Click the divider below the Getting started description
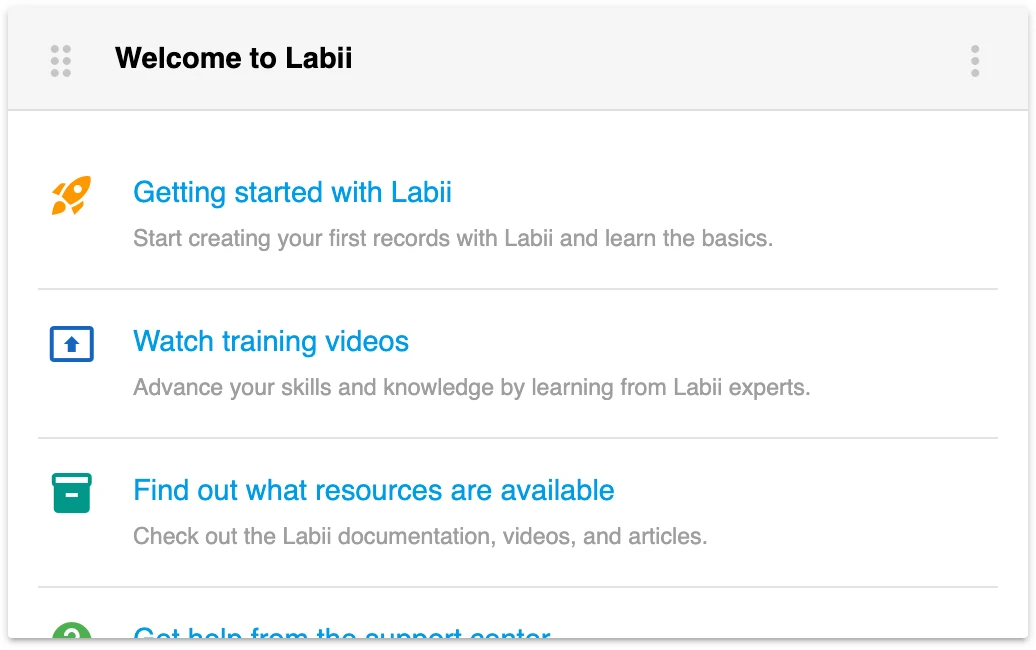The width and height of the screenshot is (1036, 650). (518, 289)
